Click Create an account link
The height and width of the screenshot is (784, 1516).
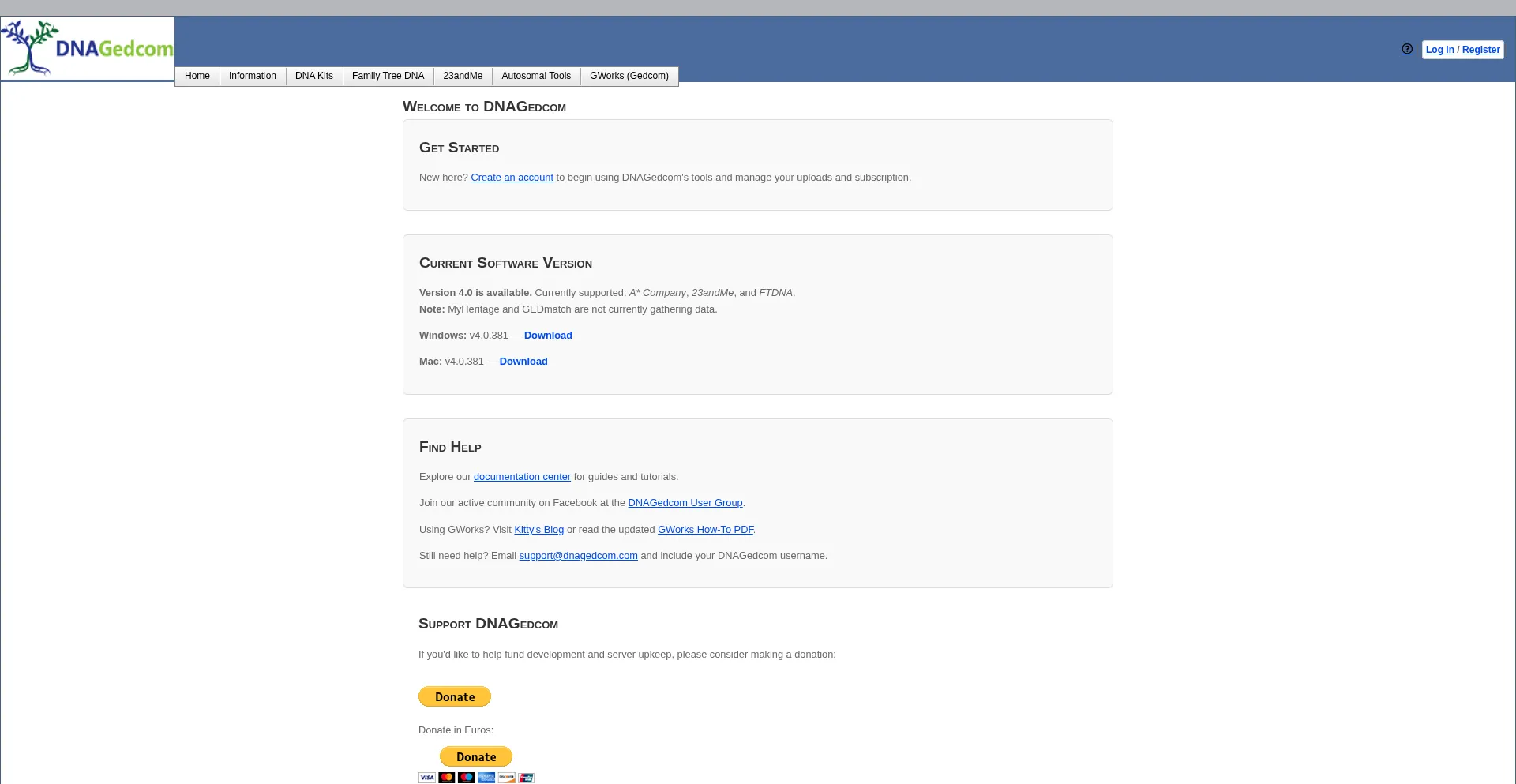click(x=512, y=177)
